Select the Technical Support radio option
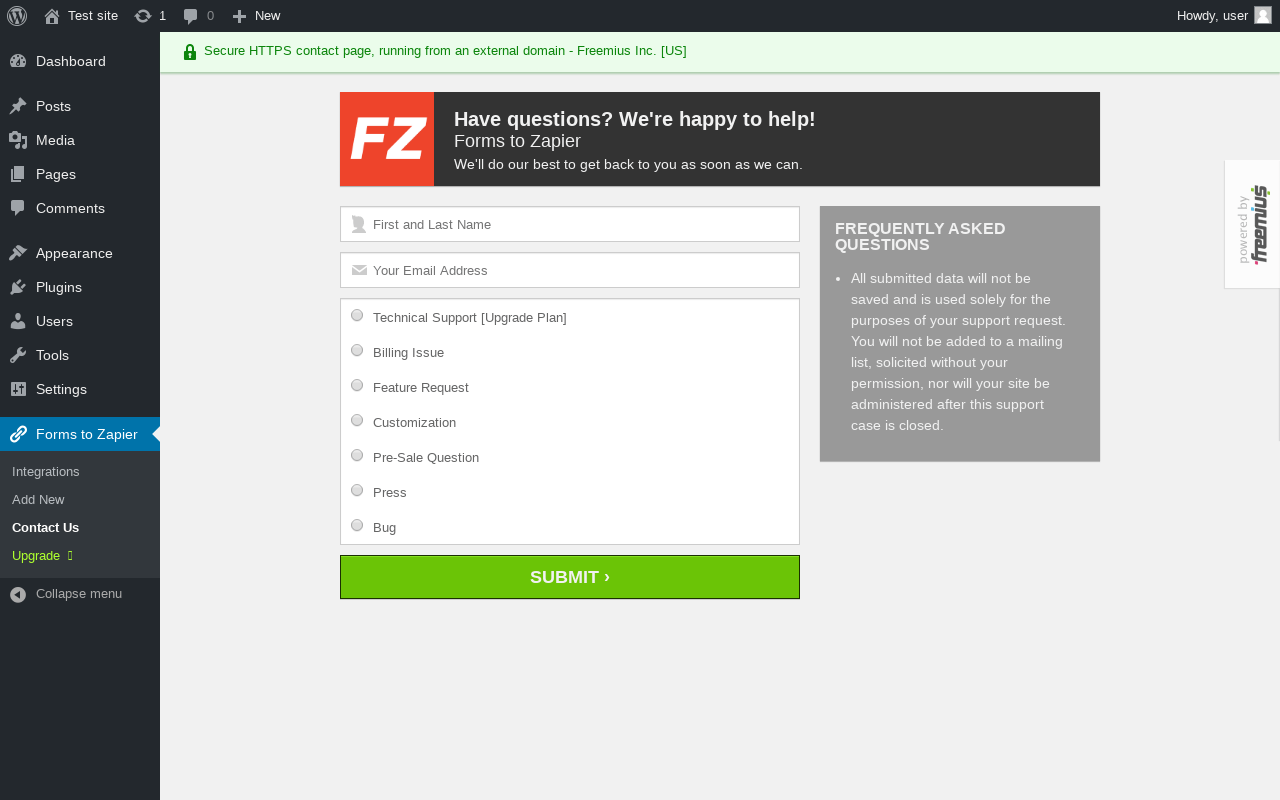 pos(357,316)
